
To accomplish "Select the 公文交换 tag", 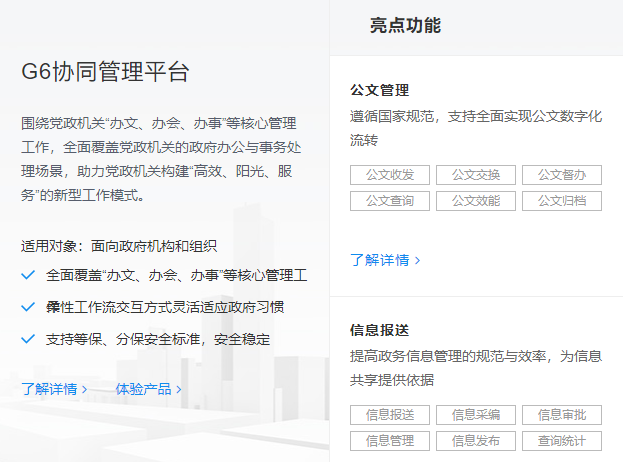I will (x=475, y=175).
